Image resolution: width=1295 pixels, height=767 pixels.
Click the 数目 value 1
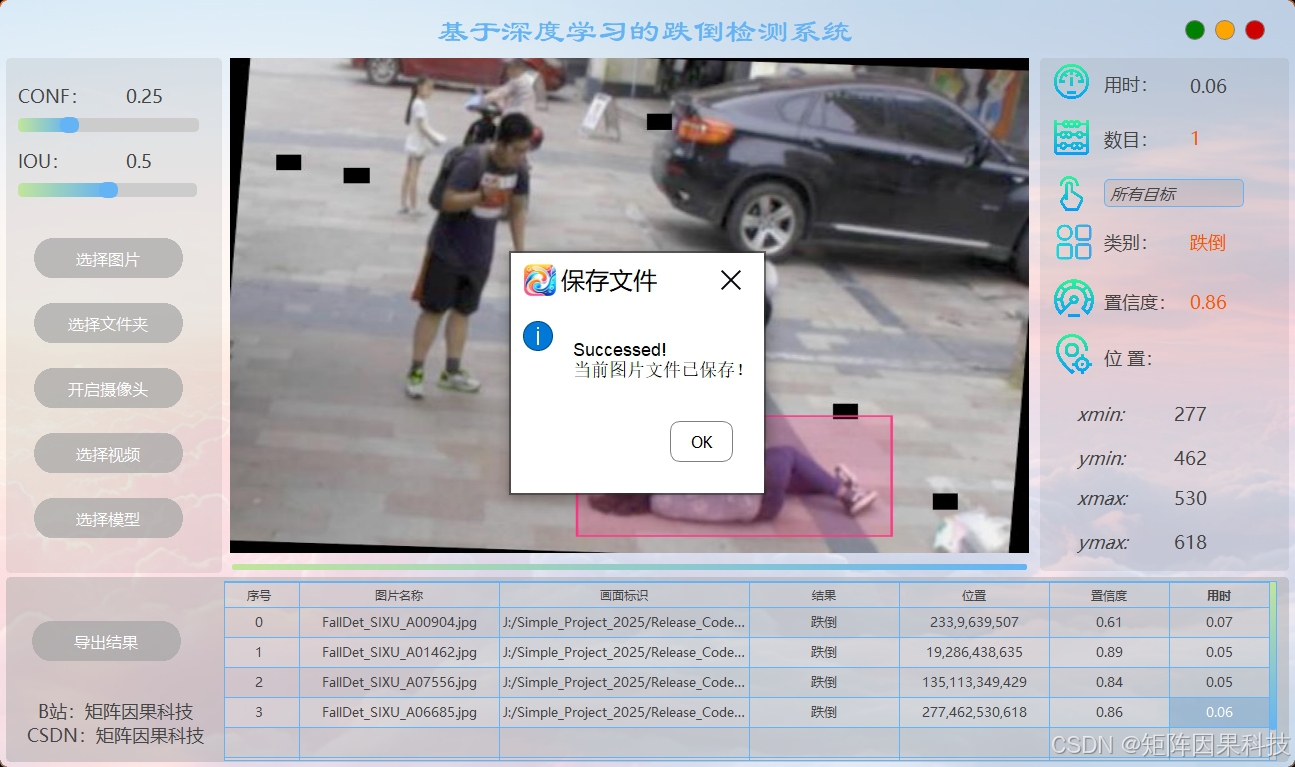click(x=1195, y=139)
